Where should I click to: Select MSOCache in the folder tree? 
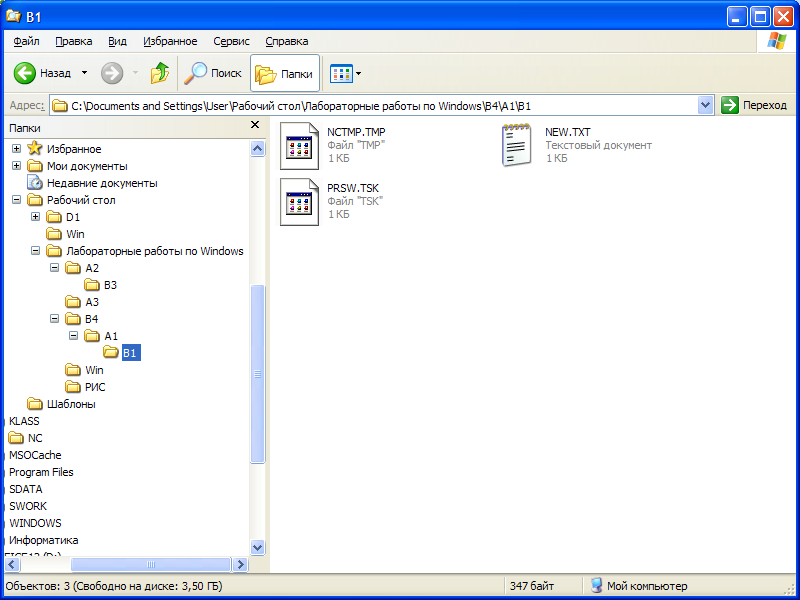point(35,455)
